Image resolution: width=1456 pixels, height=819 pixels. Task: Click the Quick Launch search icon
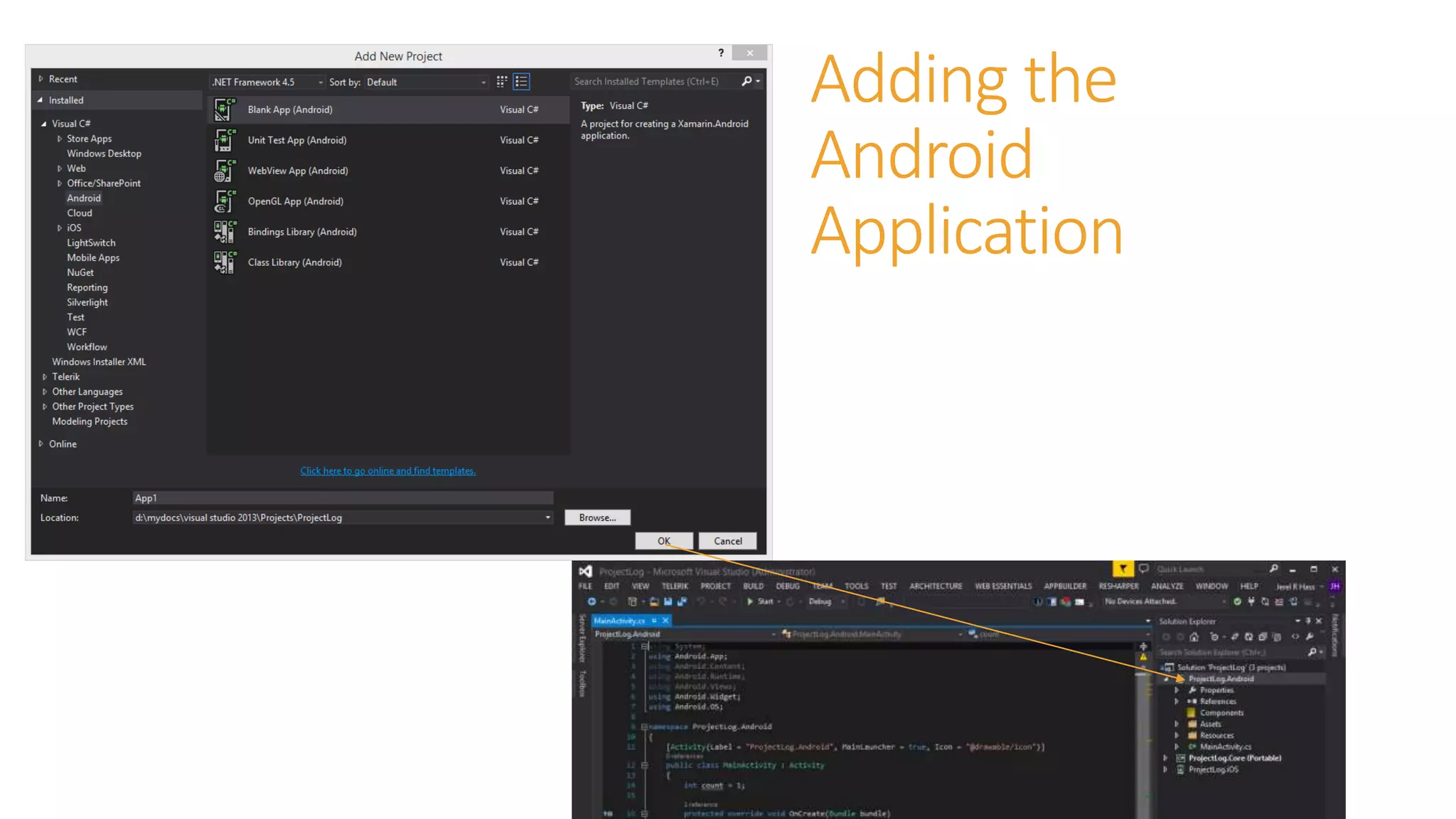pyautogui.click(x=1274, y=569)
